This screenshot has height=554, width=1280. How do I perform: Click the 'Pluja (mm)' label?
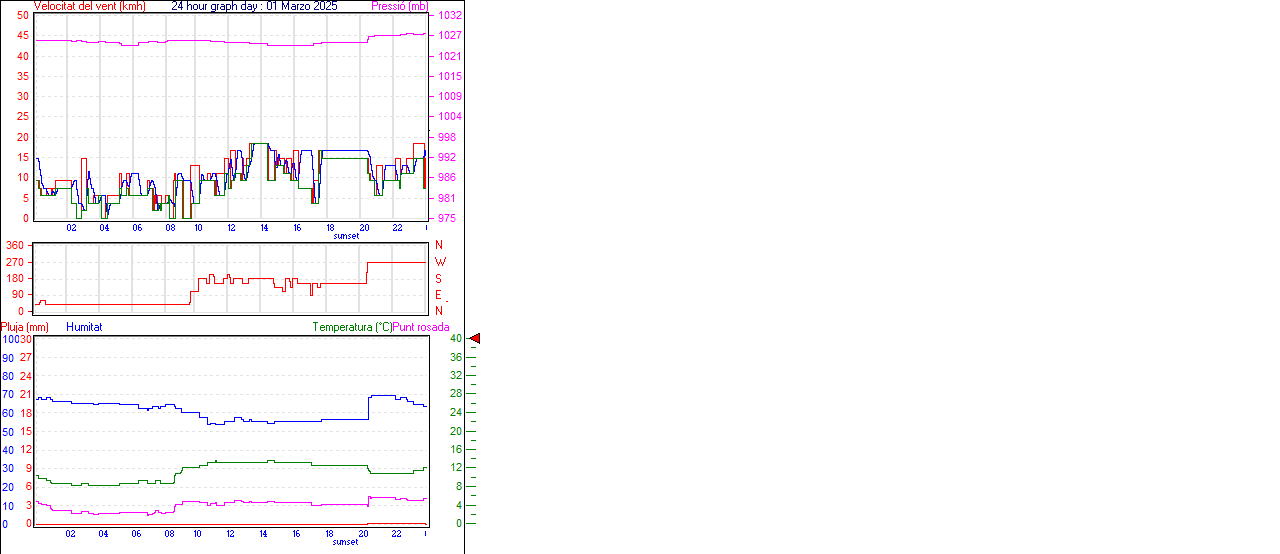25,327
